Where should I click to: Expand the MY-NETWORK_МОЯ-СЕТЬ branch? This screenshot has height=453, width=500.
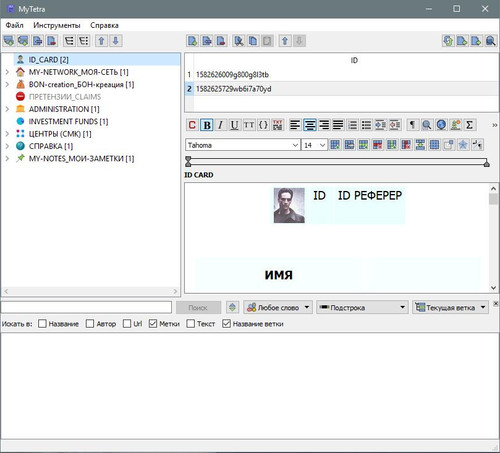point(7,72)
